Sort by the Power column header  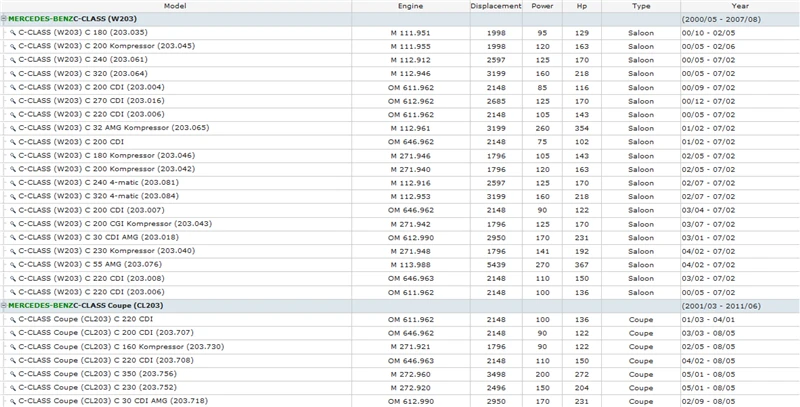[542, 6]
